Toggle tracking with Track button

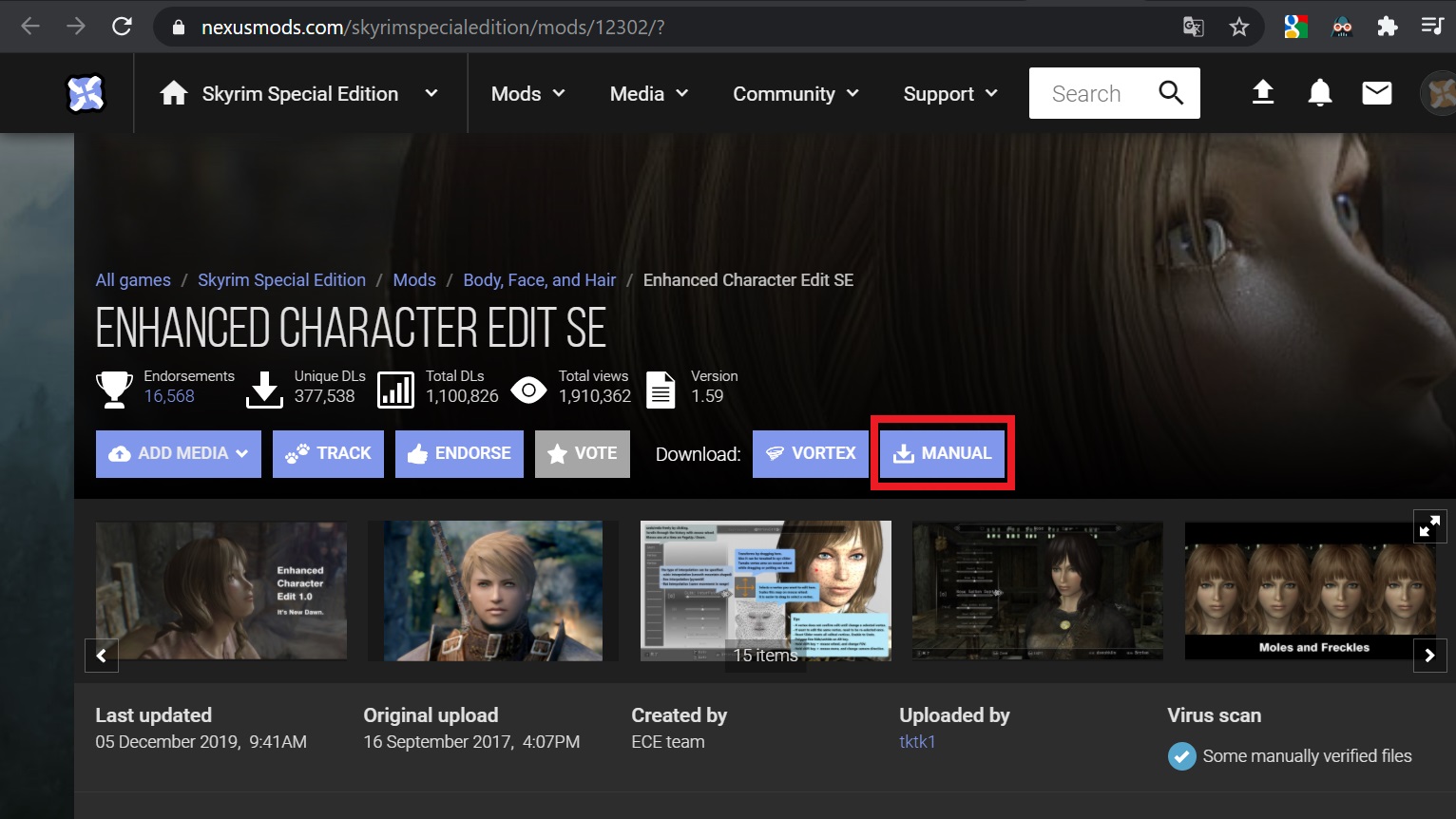click(329, 454)
